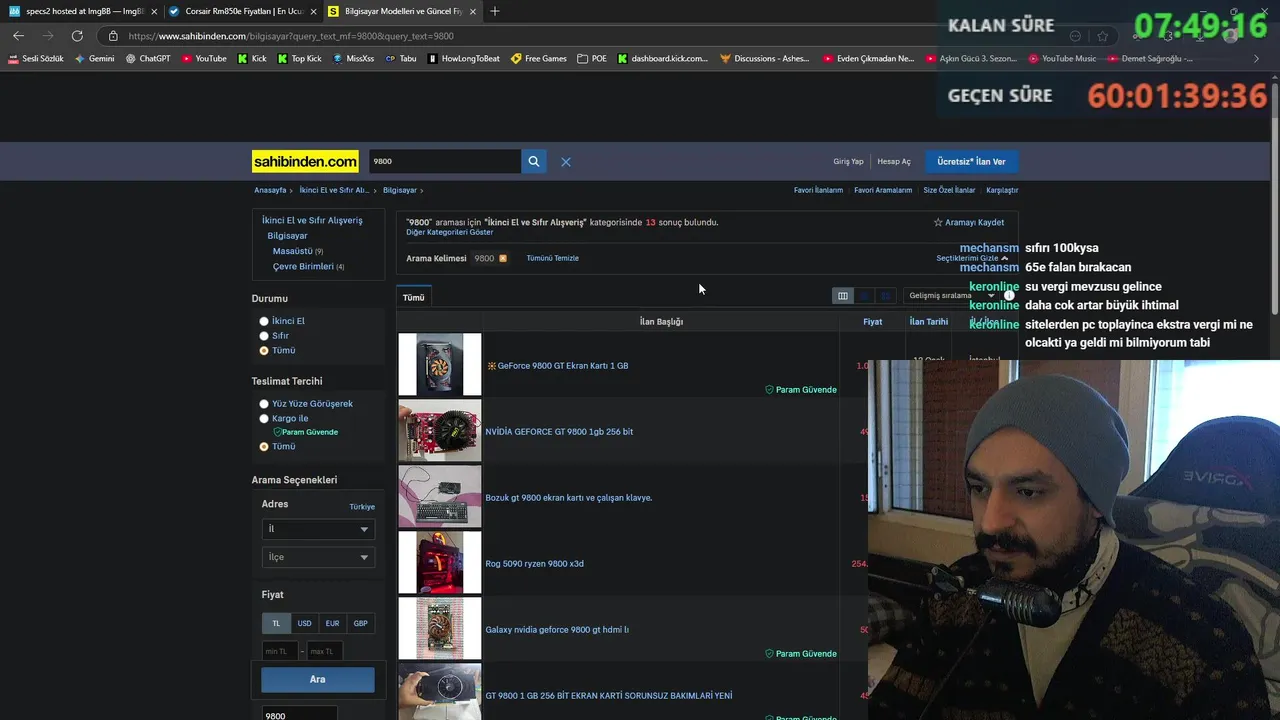
Task: Open Rog 5090 ryzen 9800 x3d listing
Action: (x=534, y=564)
